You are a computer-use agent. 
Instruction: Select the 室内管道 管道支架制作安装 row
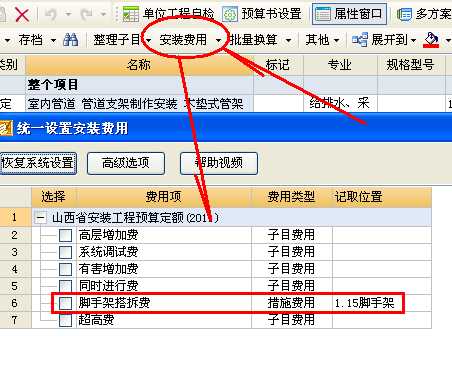pyautogui.click(x=139, y=104)
